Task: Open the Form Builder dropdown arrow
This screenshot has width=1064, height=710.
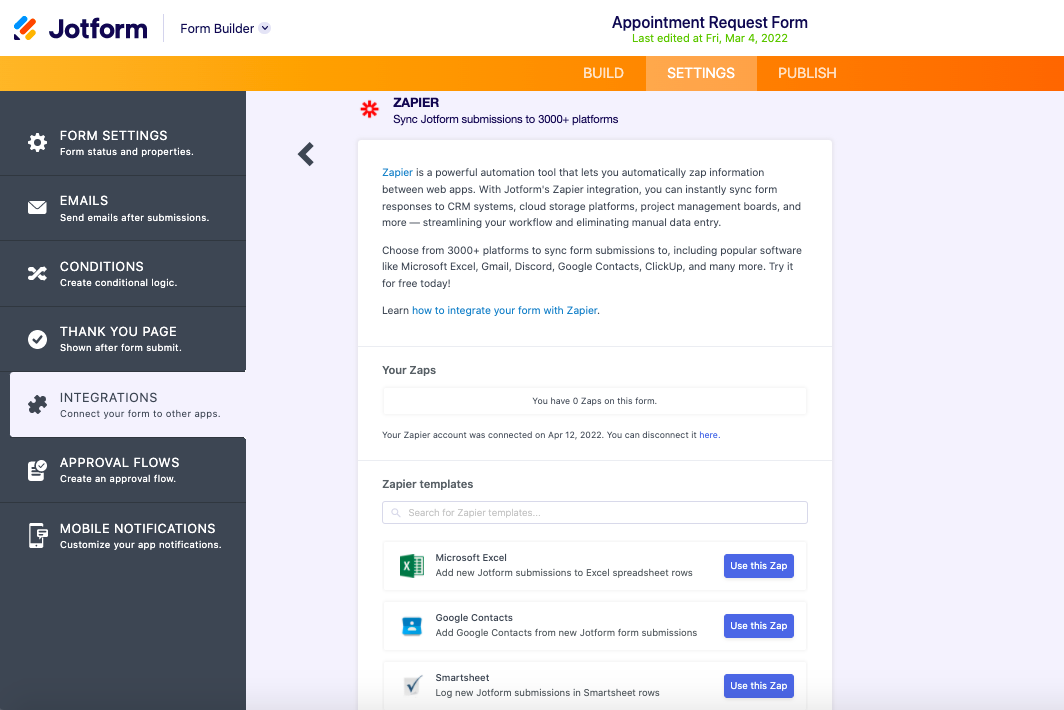Action: [265, 28]
